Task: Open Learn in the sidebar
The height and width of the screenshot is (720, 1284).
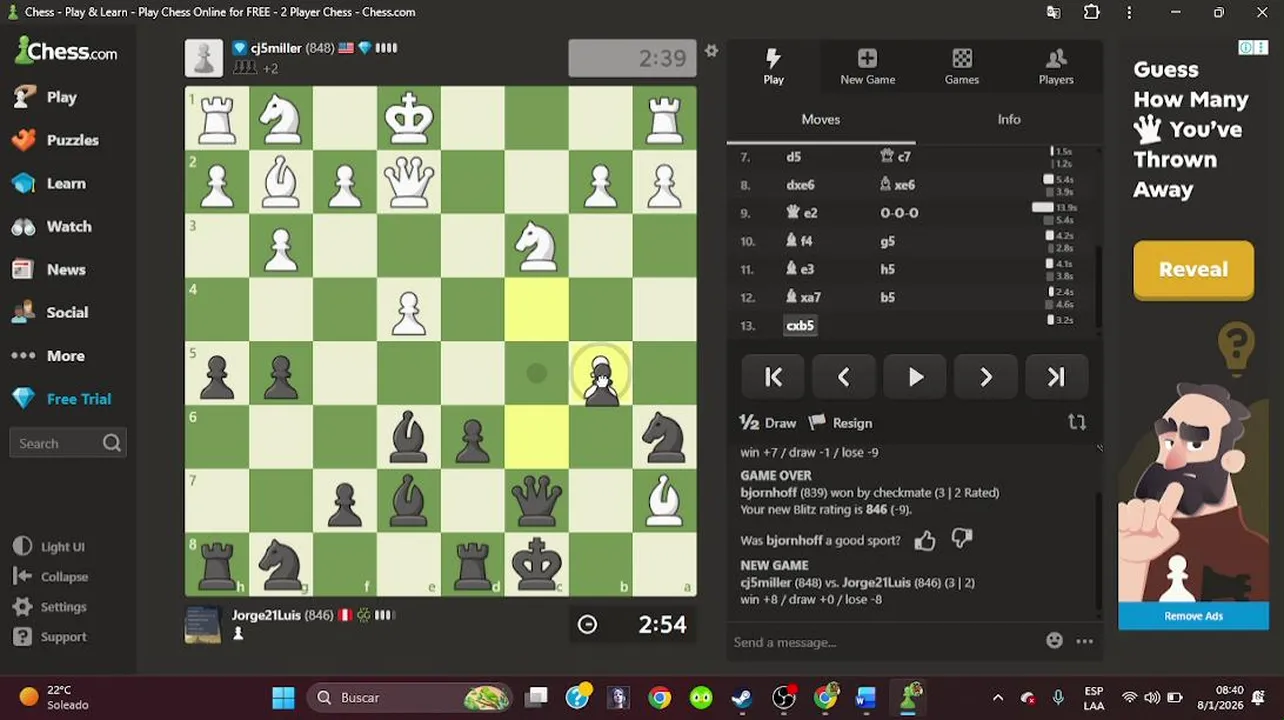Action: point(66,183)
